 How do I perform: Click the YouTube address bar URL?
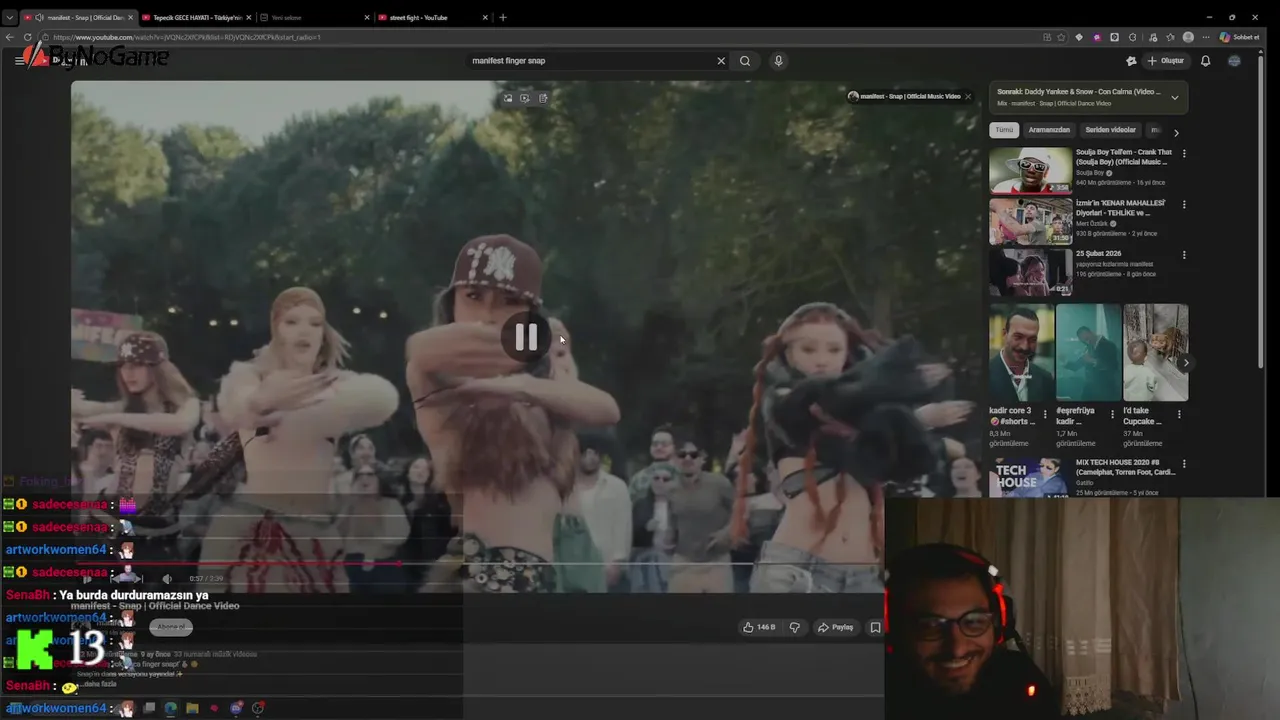click(x=187, y=37)
